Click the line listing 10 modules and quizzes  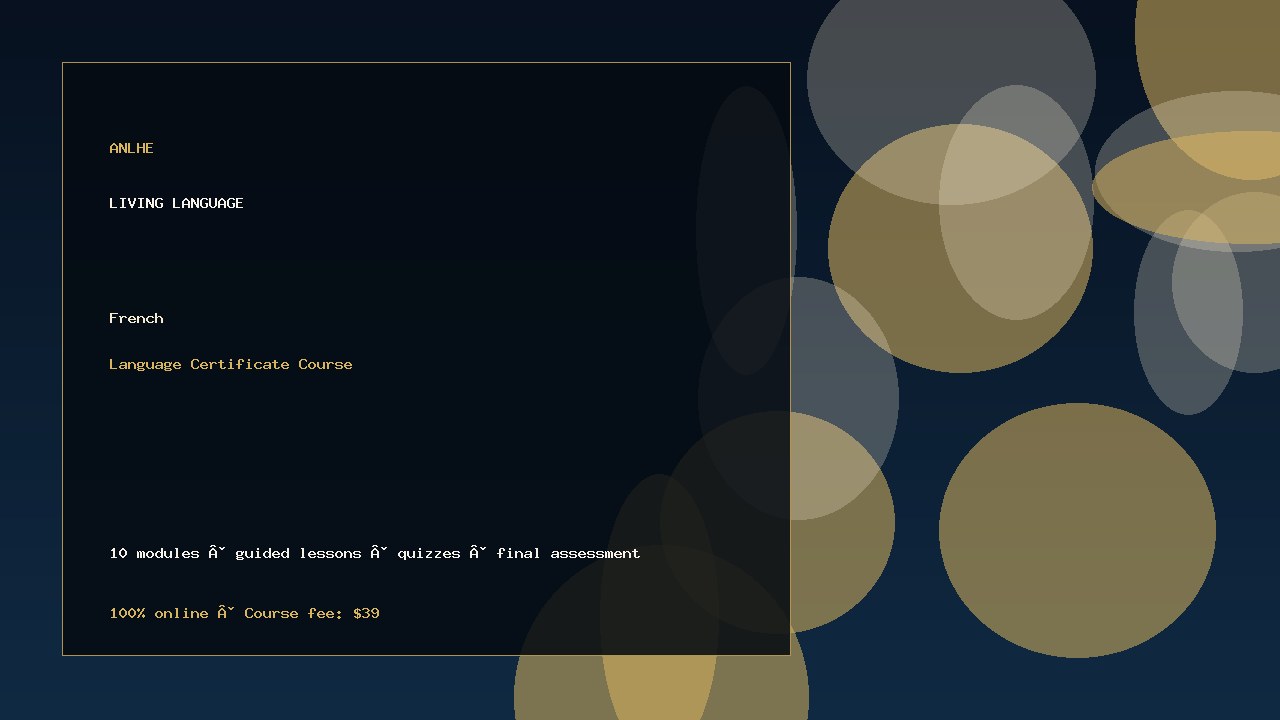375,553
